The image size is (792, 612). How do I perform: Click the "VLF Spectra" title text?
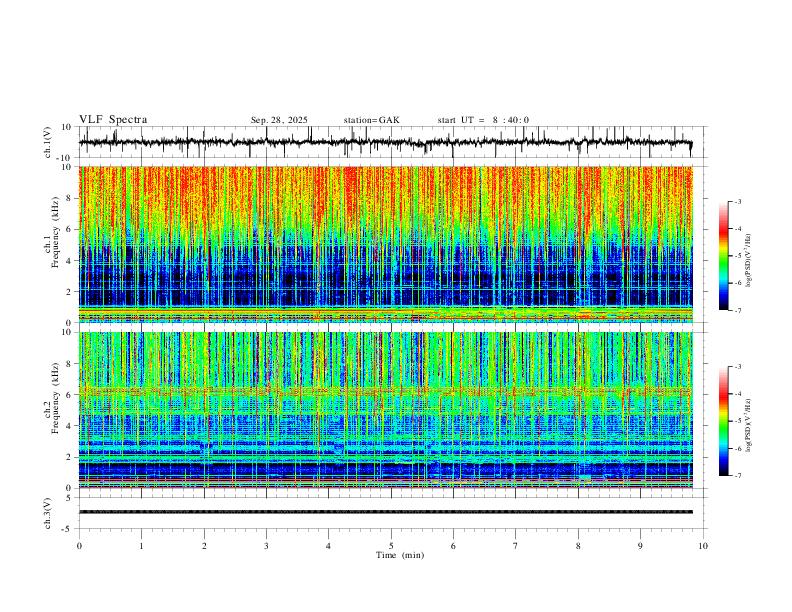[x=113, y=120]
